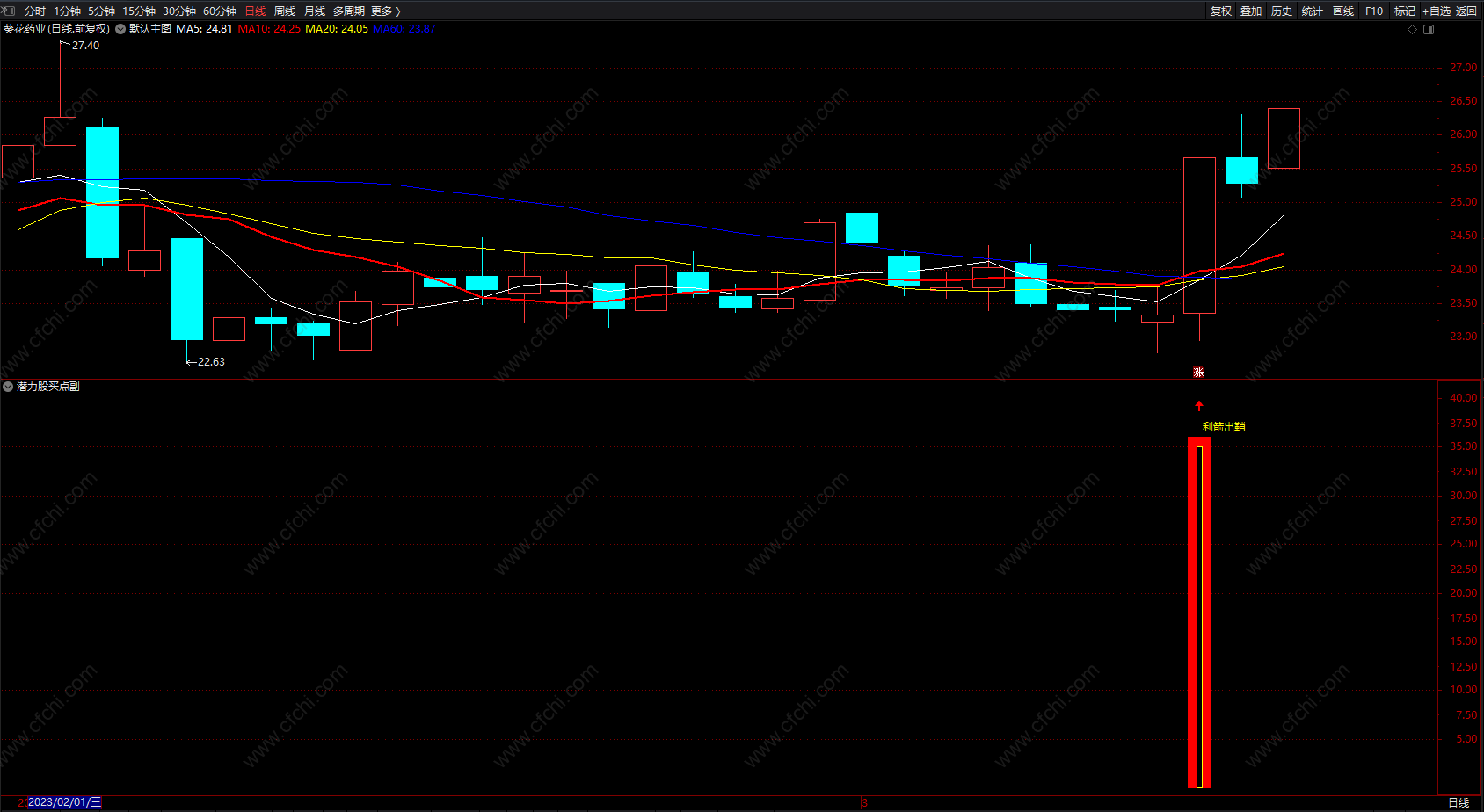
Task: Click the red up-arrow buy signal
Action: click(x=1199, y=406)
